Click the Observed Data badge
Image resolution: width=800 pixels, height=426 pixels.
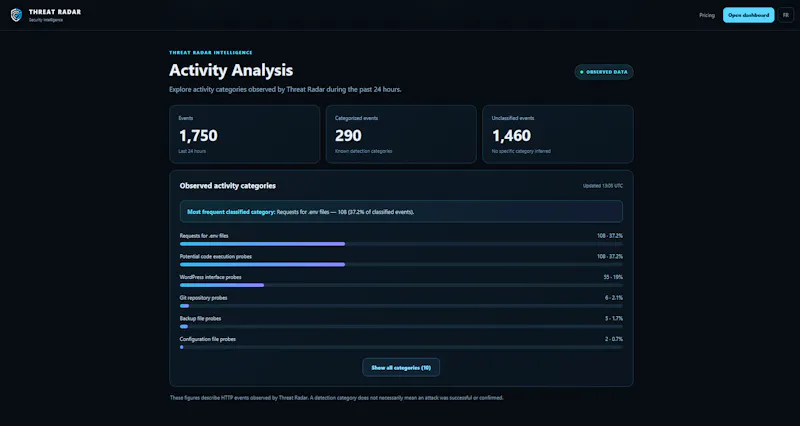[x=604, y=72]
